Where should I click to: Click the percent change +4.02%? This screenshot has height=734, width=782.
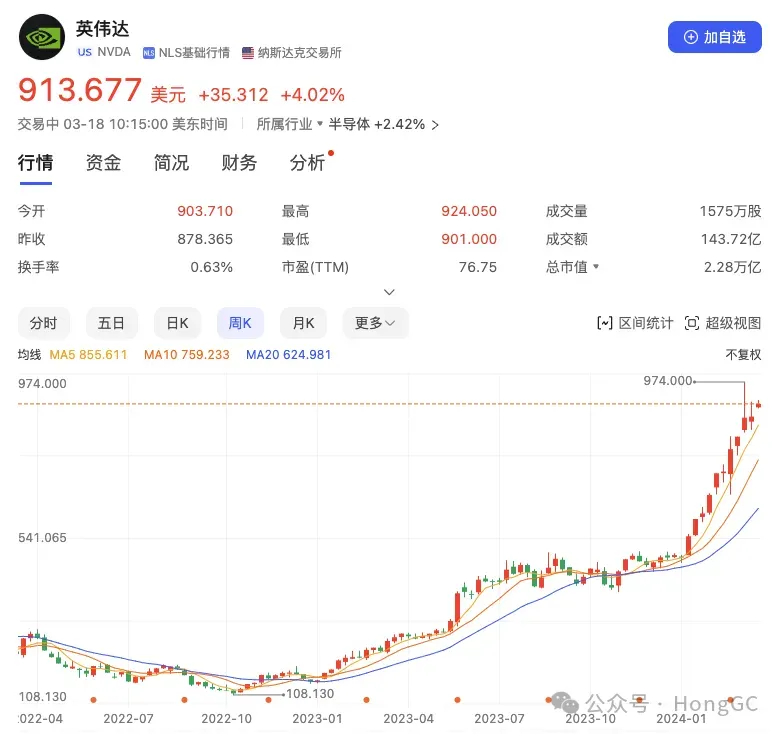click(313, 95)
